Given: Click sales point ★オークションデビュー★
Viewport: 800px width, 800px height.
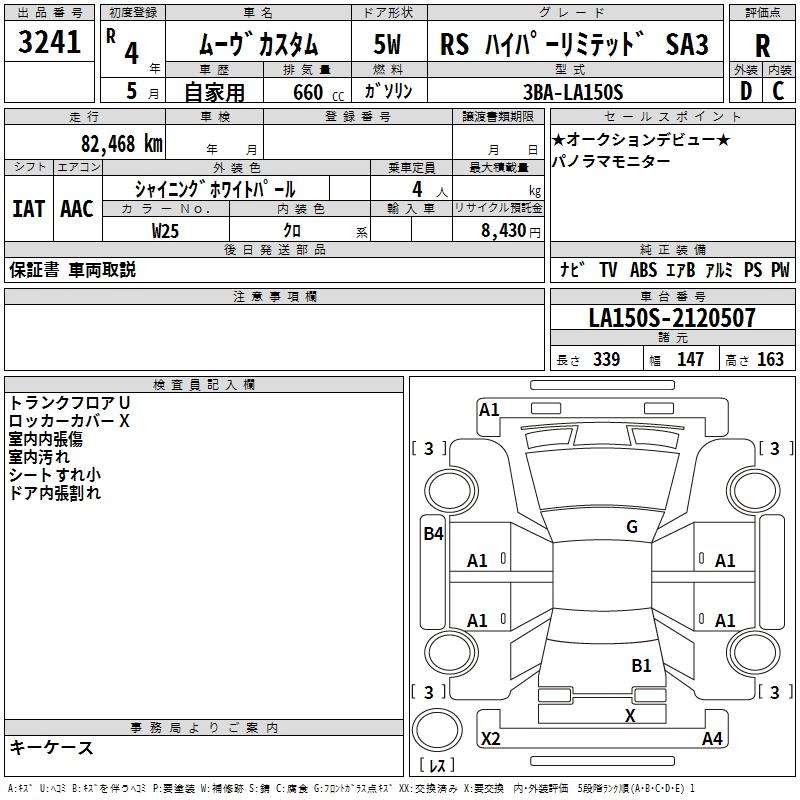Looking at the screenshot, I should point(641,140).
